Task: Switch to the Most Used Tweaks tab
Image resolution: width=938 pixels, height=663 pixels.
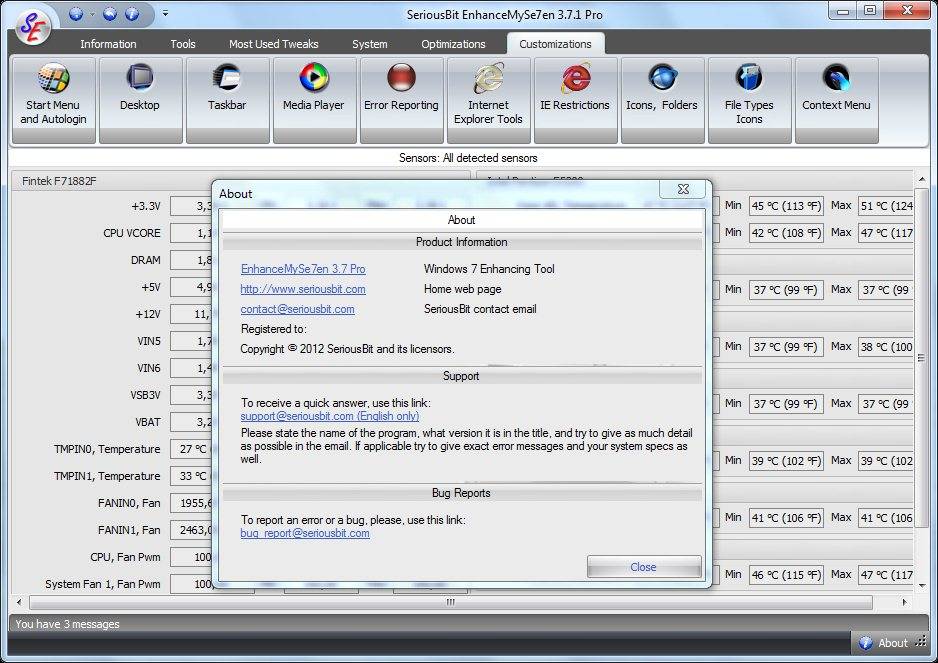Action: tap(273, 44)
